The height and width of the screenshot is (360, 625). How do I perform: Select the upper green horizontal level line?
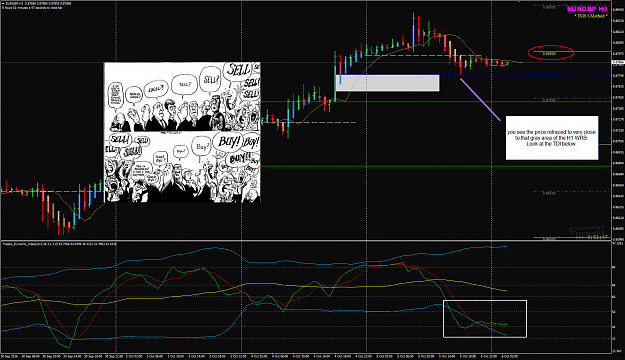[x=436, y=102]
